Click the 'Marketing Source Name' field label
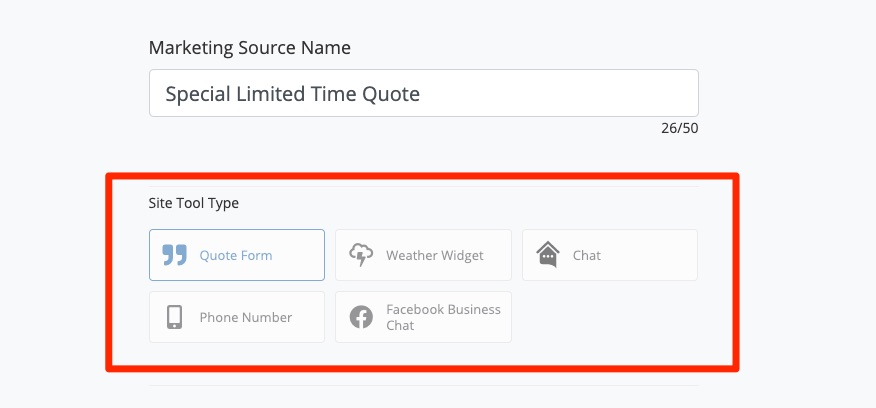876x408 pixels. (x=249, y=47)
